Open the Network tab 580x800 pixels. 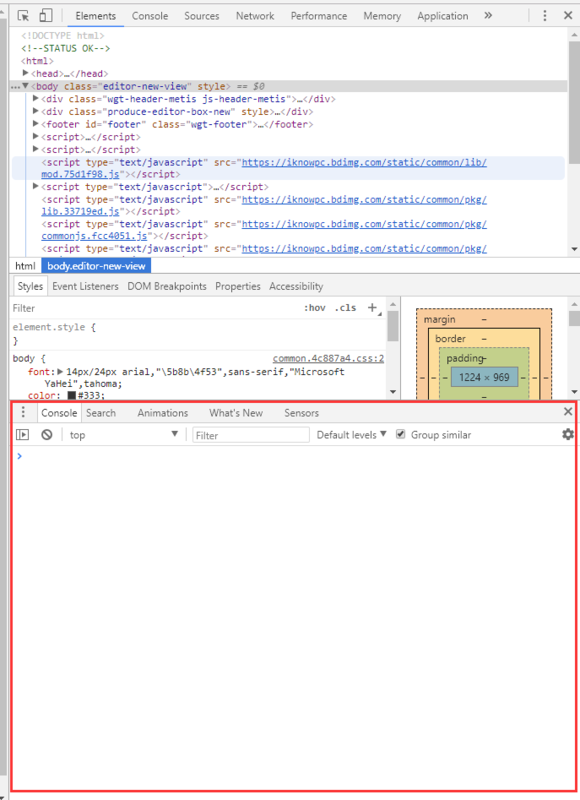(x=255, y=16)
